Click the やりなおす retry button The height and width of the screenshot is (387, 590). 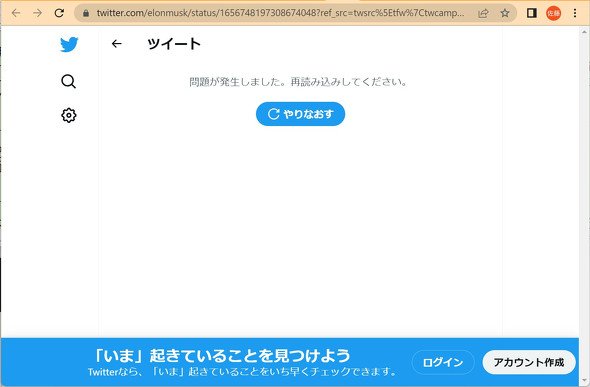click(x=300, y=114)
